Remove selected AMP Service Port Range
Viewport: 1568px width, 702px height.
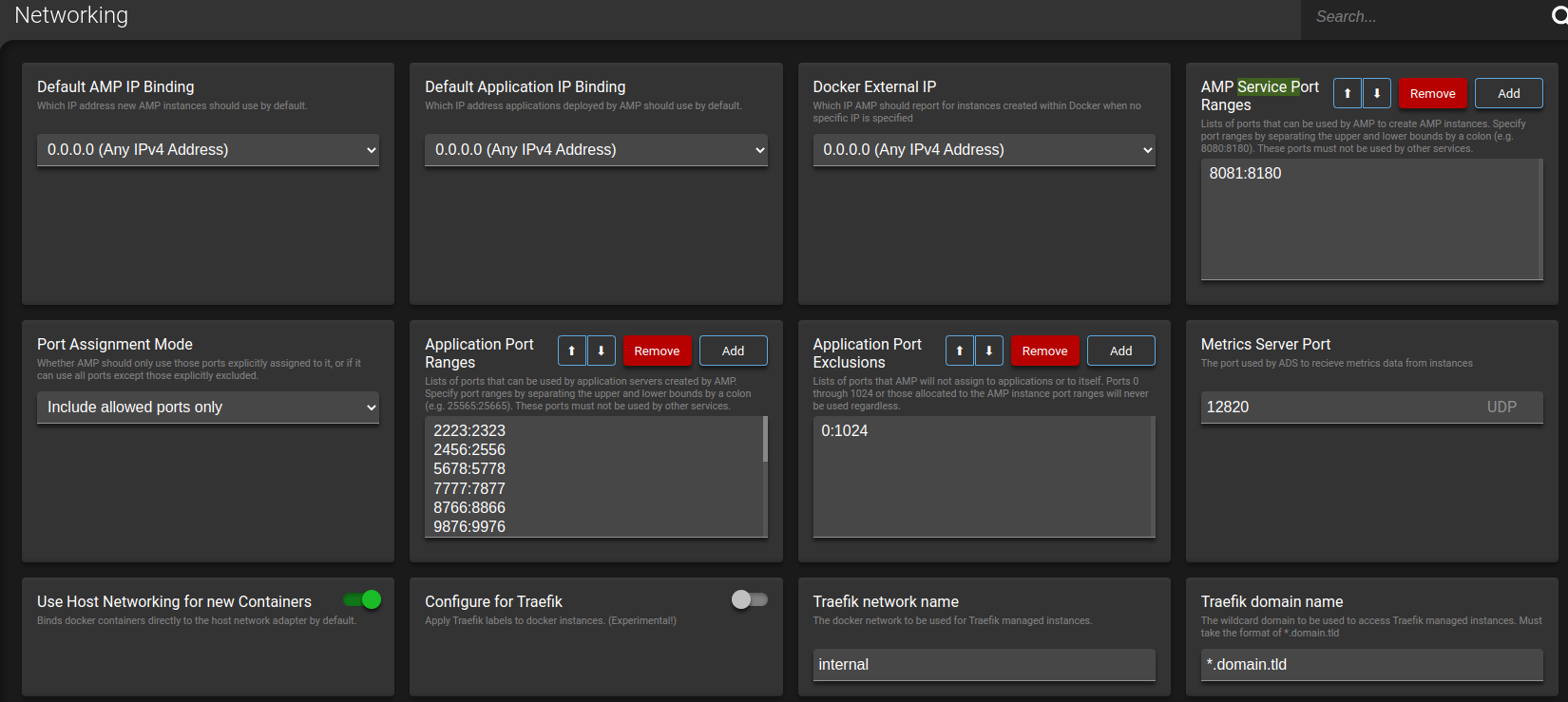pos(1432,93)
